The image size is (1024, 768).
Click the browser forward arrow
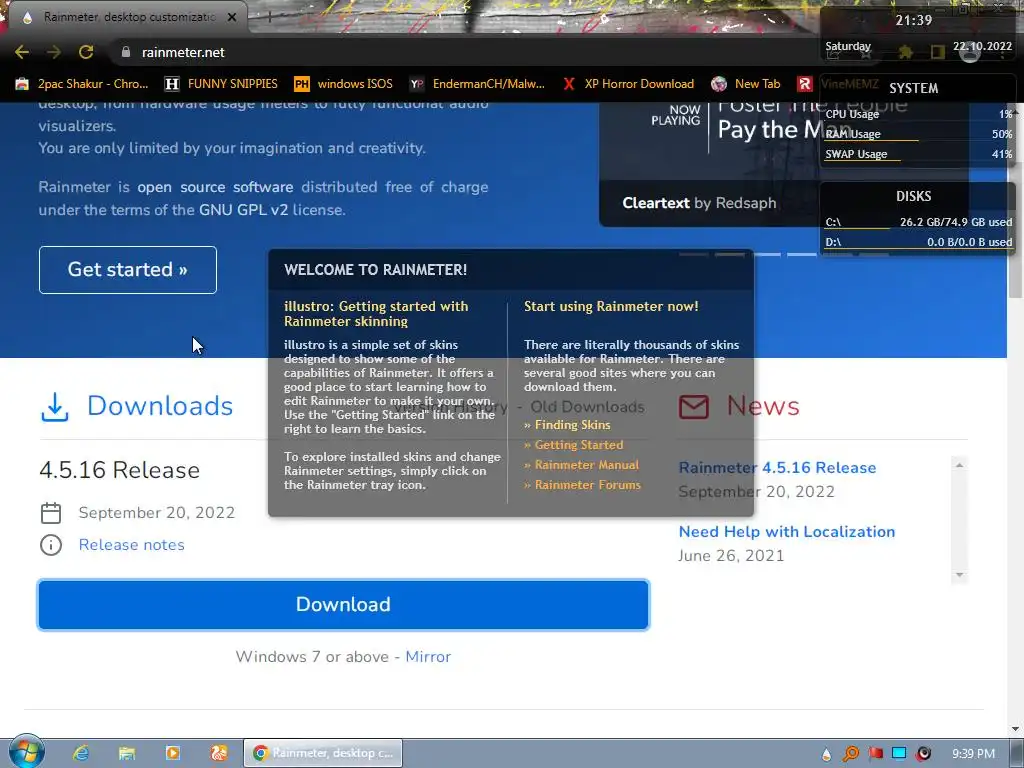[54, 52]
